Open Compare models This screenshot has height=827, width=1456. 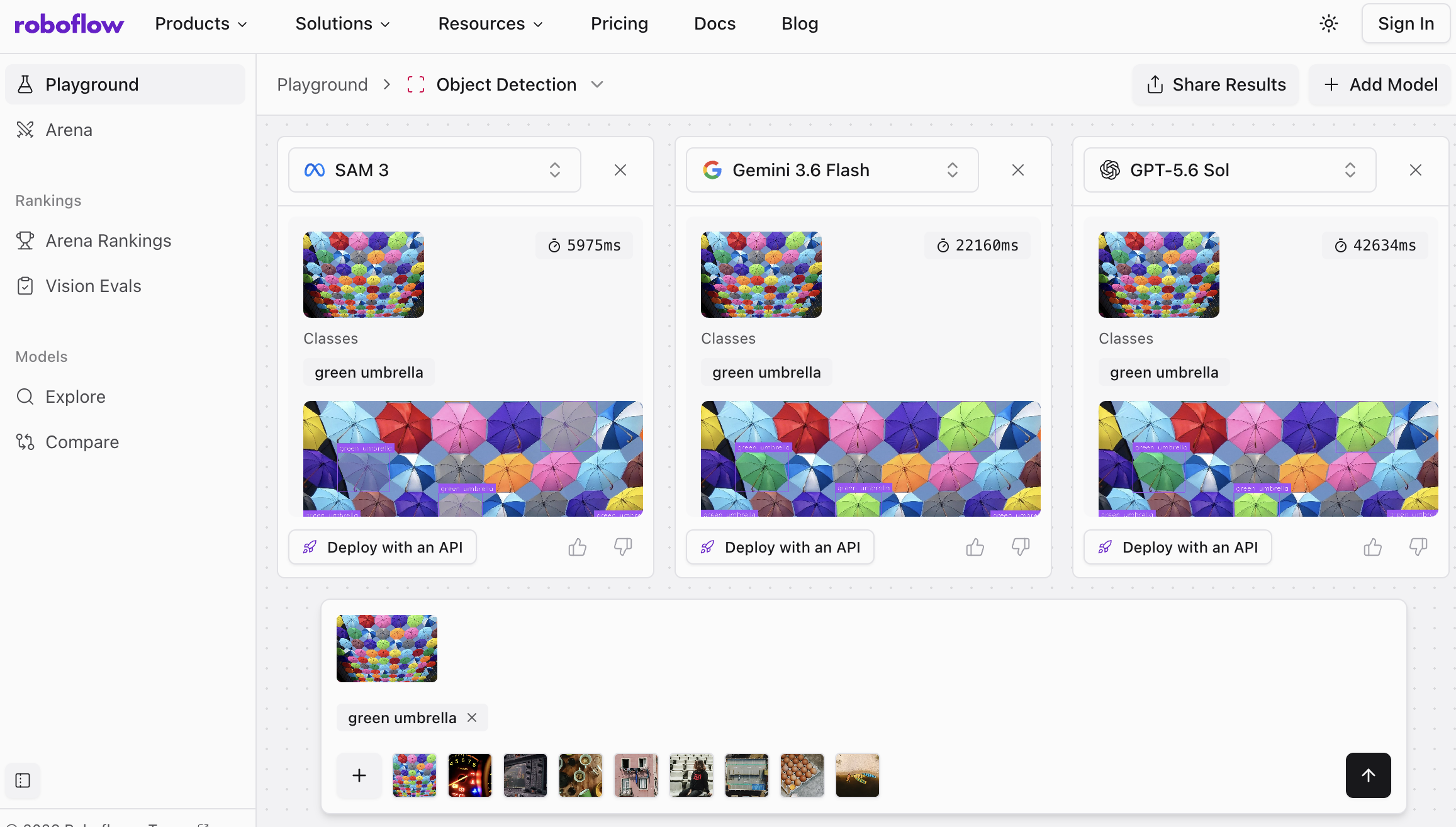(125, 442)
